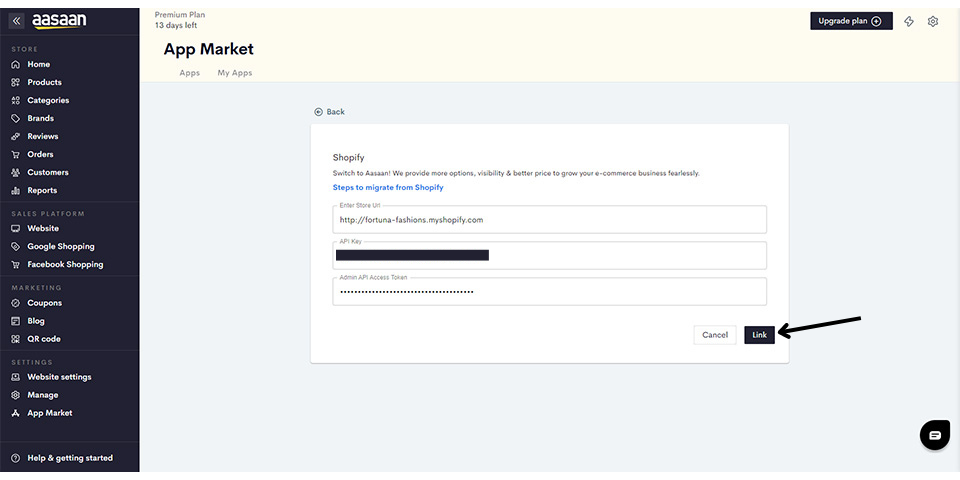Click the API Key input field
The width and height of the screenshot is (960, 480).
click(550, 255)
